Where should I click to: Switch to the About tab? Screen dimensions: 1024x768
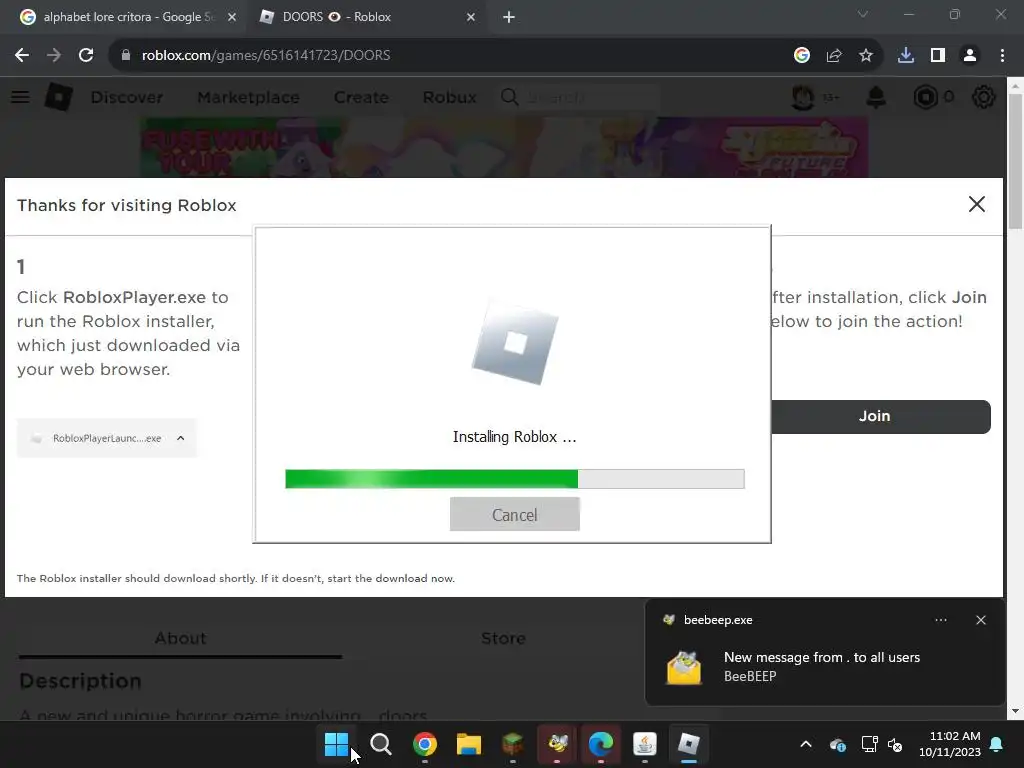180,638
